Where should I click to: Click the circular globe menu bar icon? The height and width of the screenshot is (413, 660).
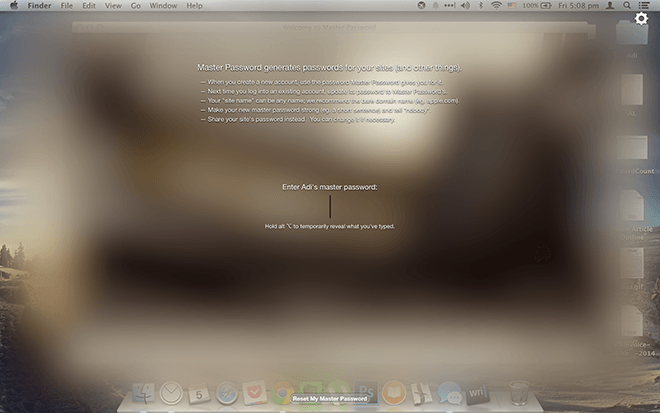(x=421, y=5)
